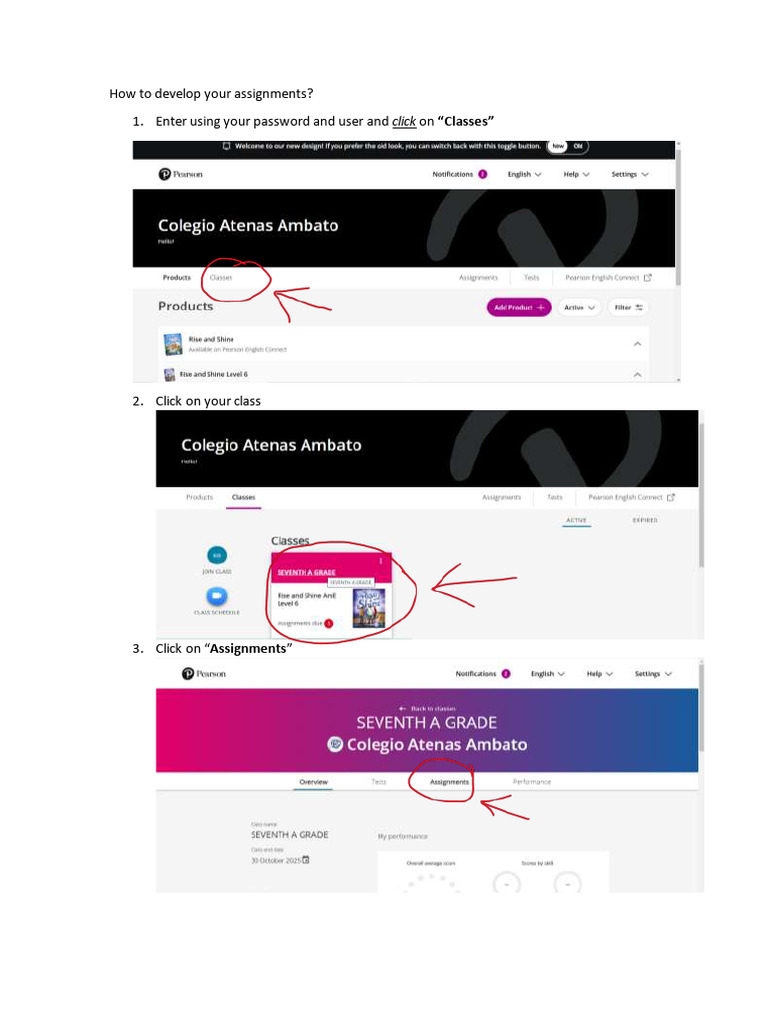The height and width of the screenshot is (1024, 768).
Task: Click the calendar icon next to 30 October 2025
Action: click(x=306, y=860)
